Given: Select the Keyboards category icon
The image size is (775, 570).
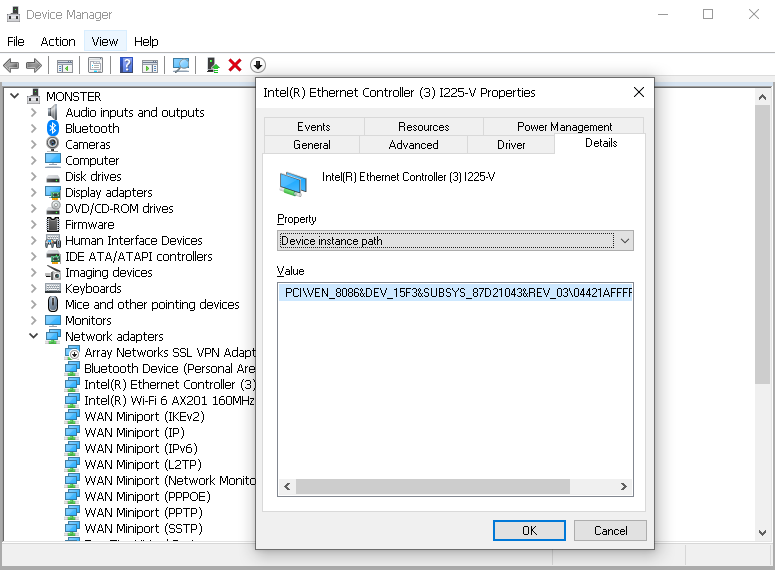Looking at the screenshot, I should click(x=53, y=288).
